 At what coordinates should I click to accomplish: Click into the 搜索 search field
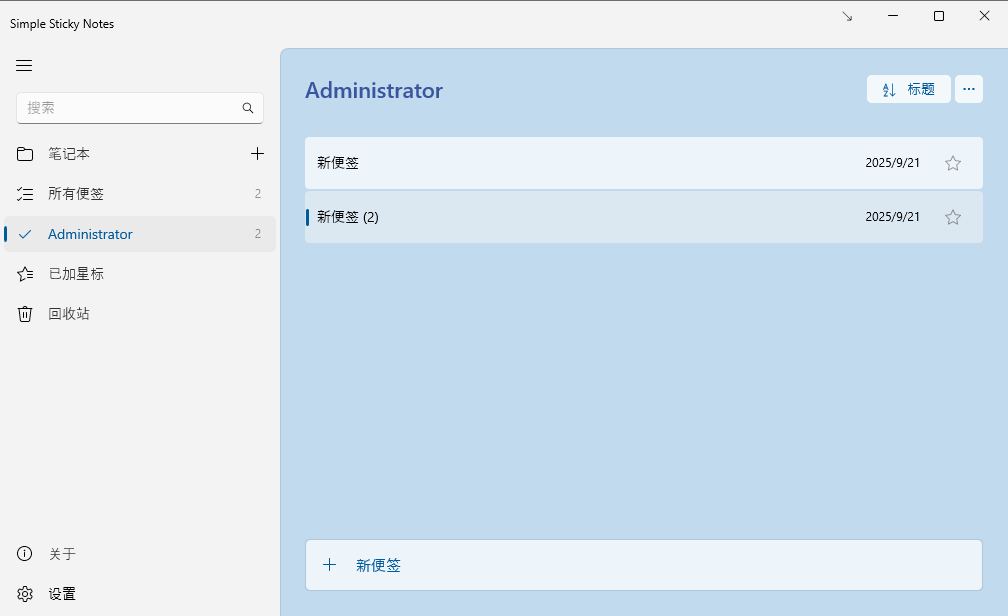130,108
